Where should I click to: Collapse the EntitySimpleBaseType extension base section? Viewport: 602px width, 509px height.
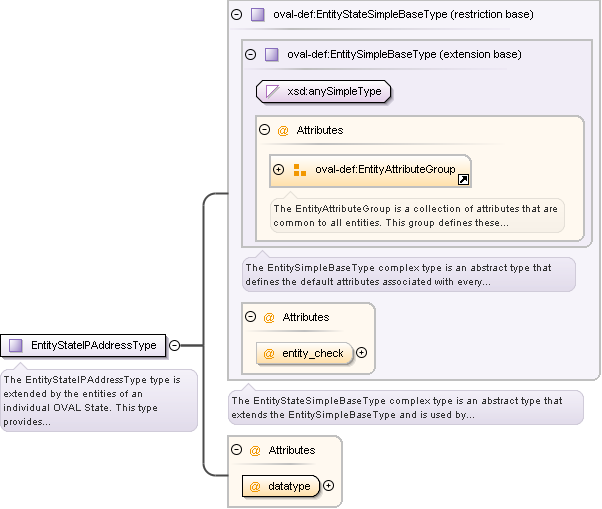[x=251, y=54]
